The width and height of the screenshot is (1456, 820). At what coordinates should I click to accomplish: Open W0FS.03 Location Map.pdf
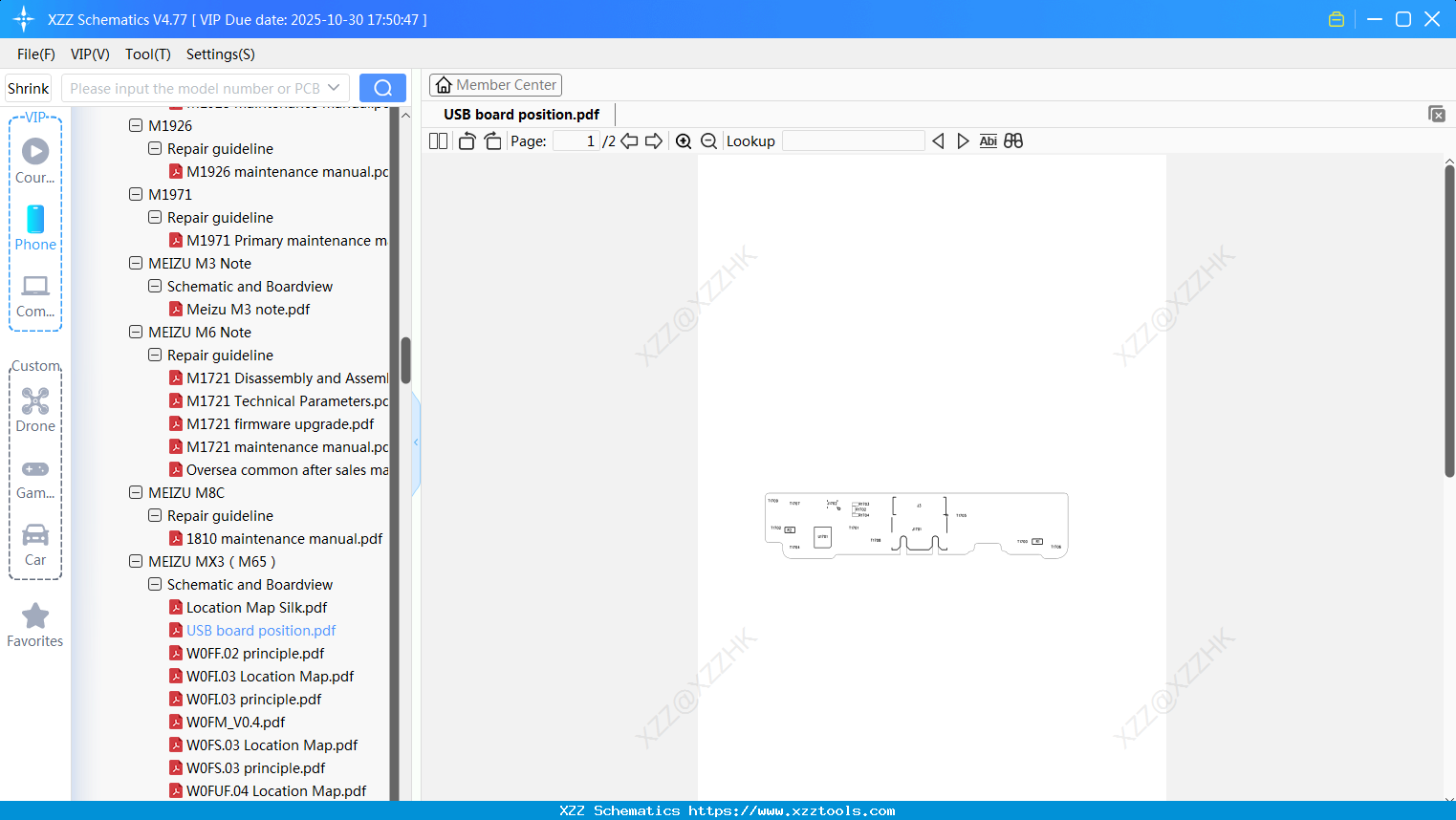click(x=264, y=745)
